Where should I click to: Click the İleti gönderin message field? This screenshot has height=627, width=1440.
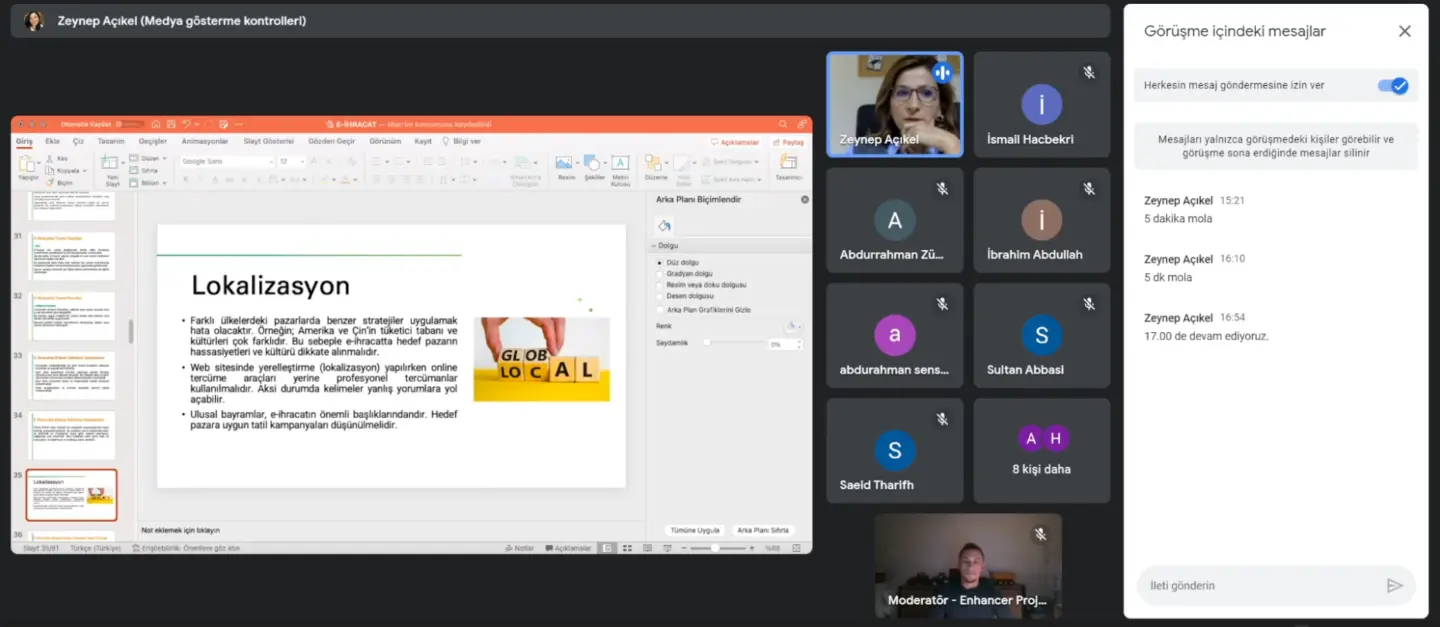coord(1258,586)
